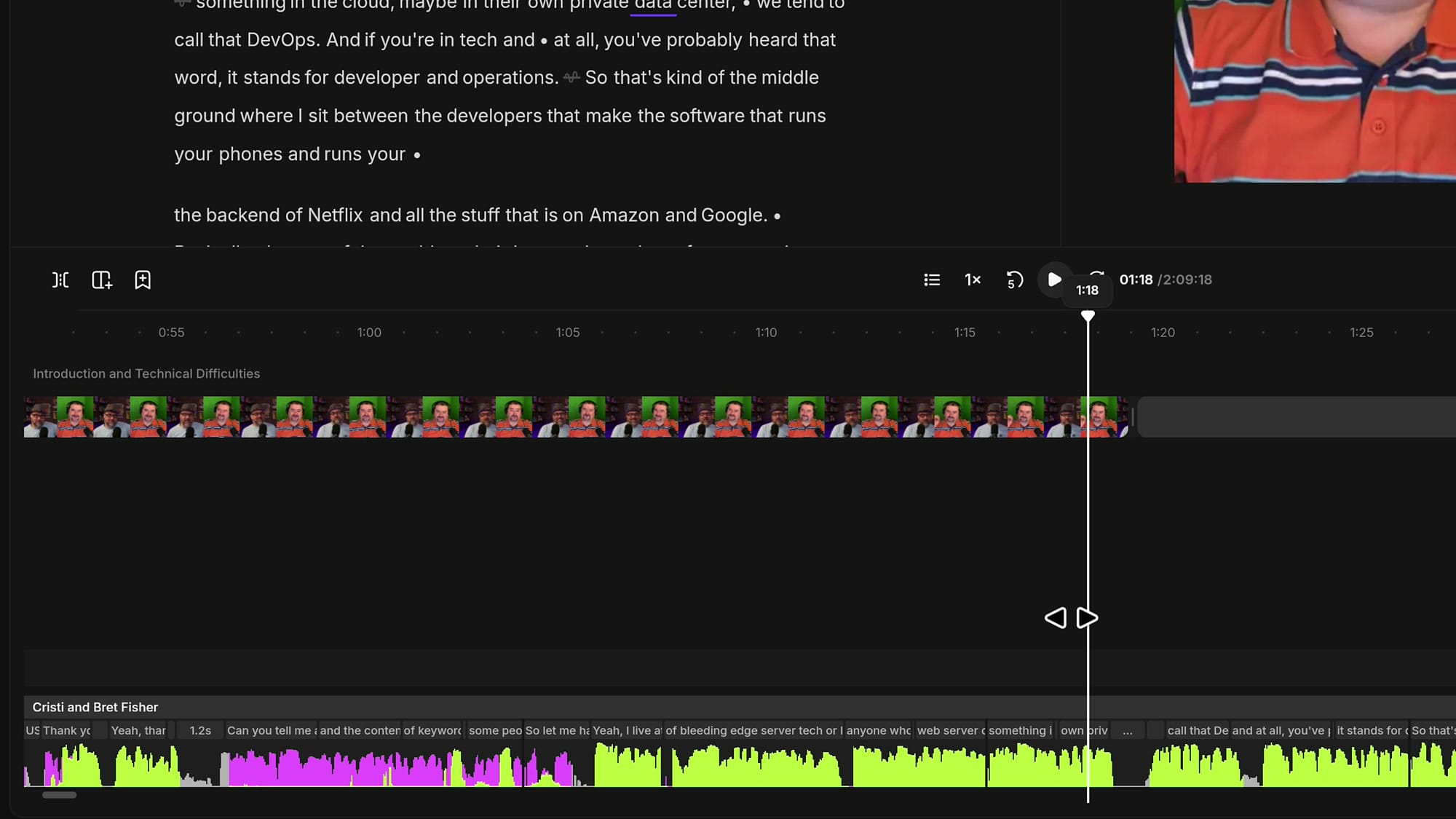
Task: Move the horizontal timeline scrollbar
Action: [59, 795]
